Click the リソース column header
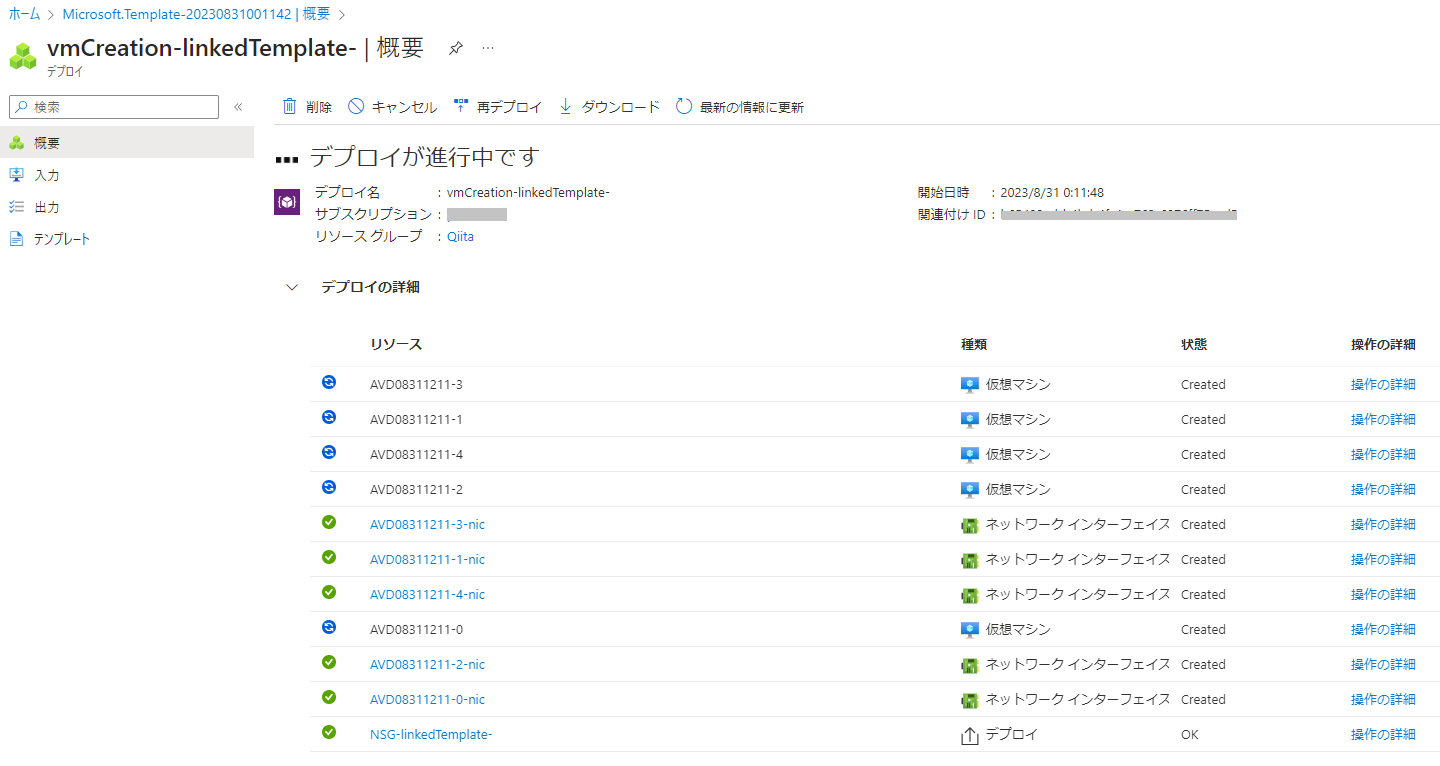Screen dimensions: 1440x766 coord(396,344)
